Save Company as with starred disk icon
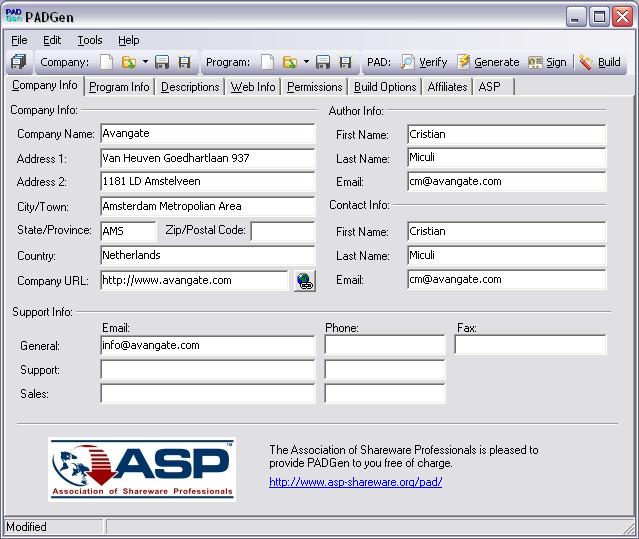Screen dimensions: 639x539 pyautogui.click(x=185, y=62)
